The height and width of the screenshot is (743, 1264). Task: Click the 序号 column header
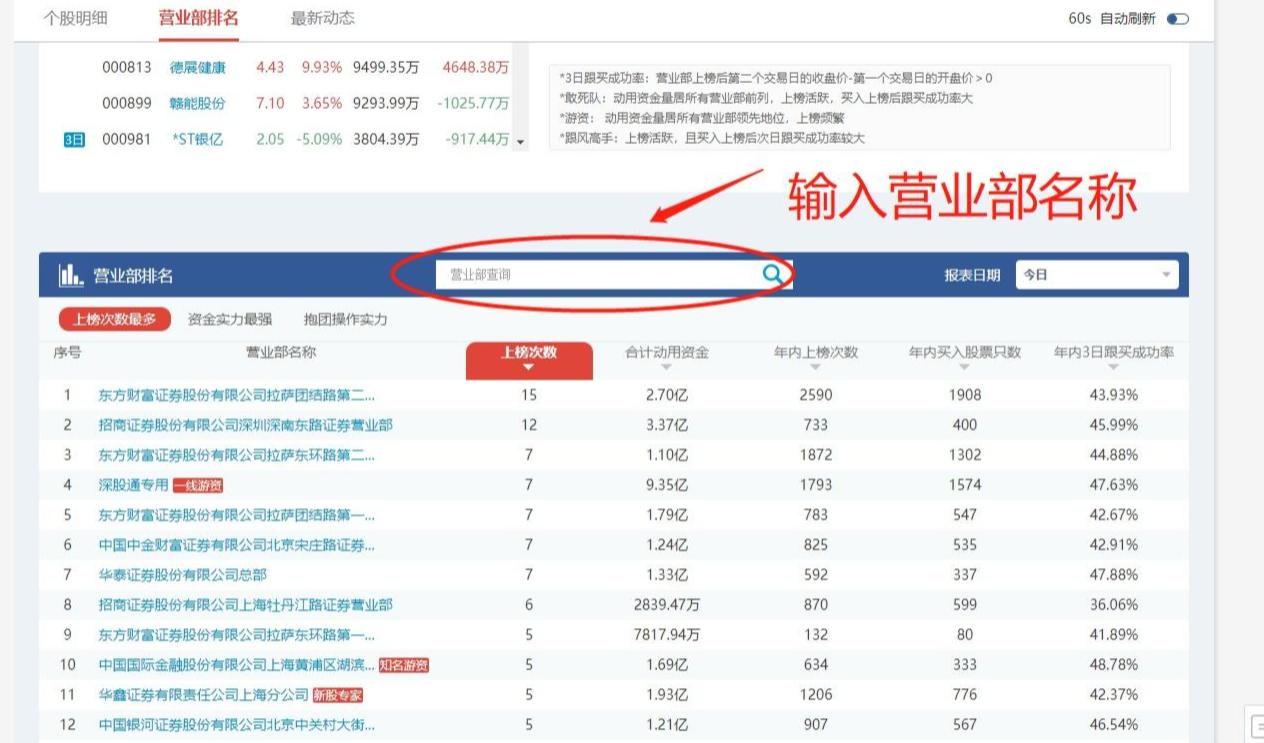67,352
